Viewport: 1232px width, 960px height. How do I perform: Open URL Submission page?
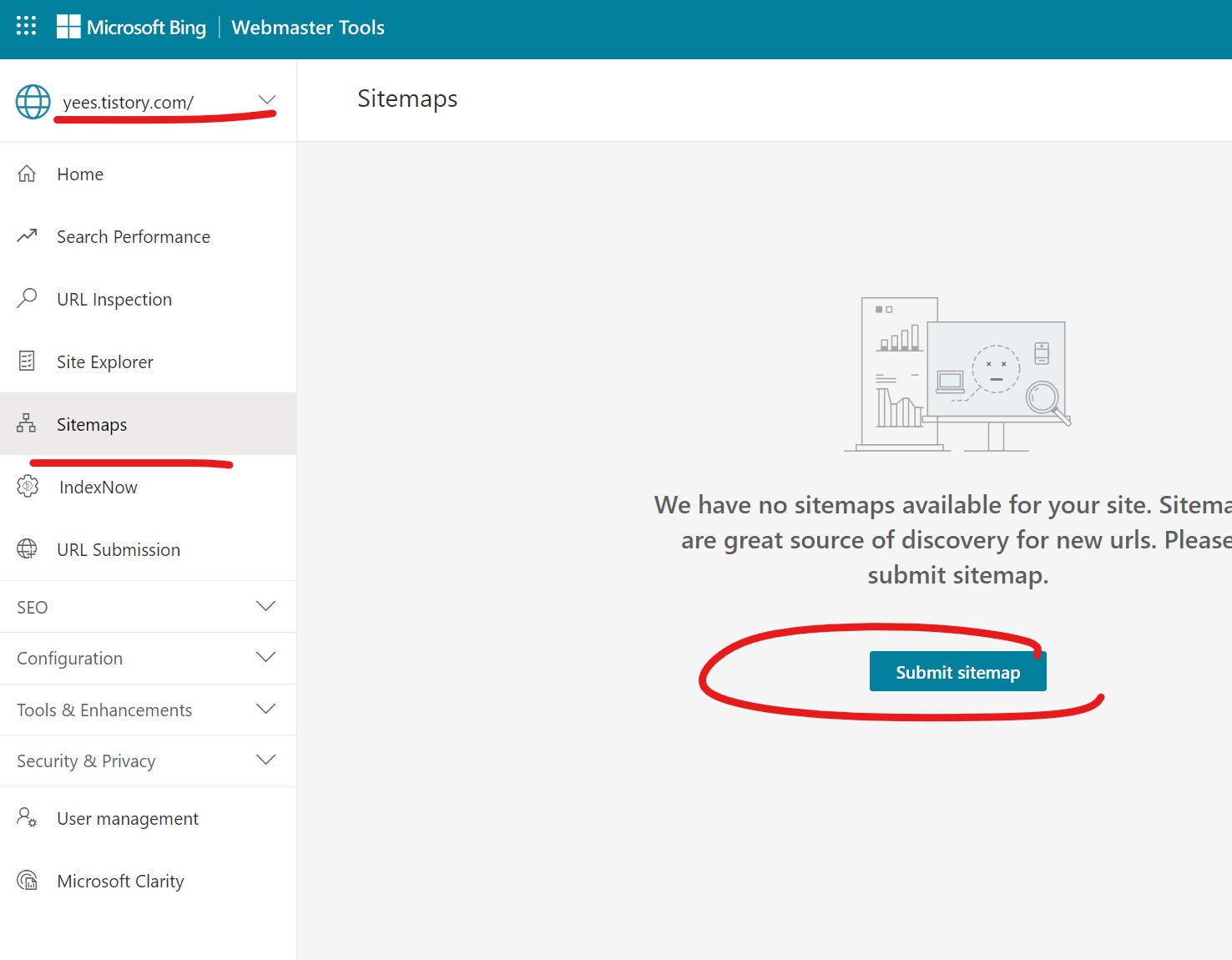[x=148, y=549]
